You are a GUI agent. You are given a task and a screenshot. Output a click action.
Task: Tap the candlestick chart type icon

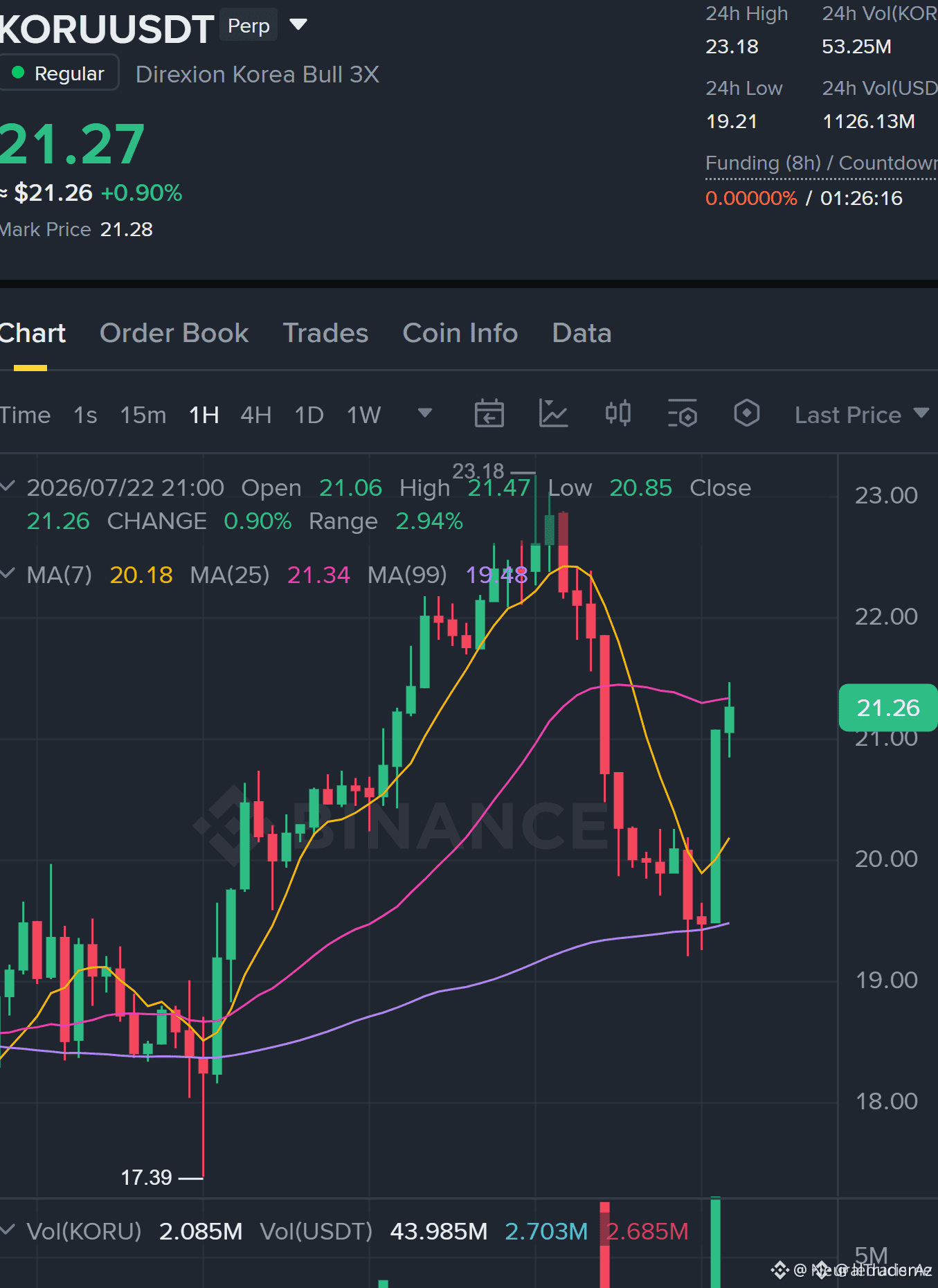618,414
